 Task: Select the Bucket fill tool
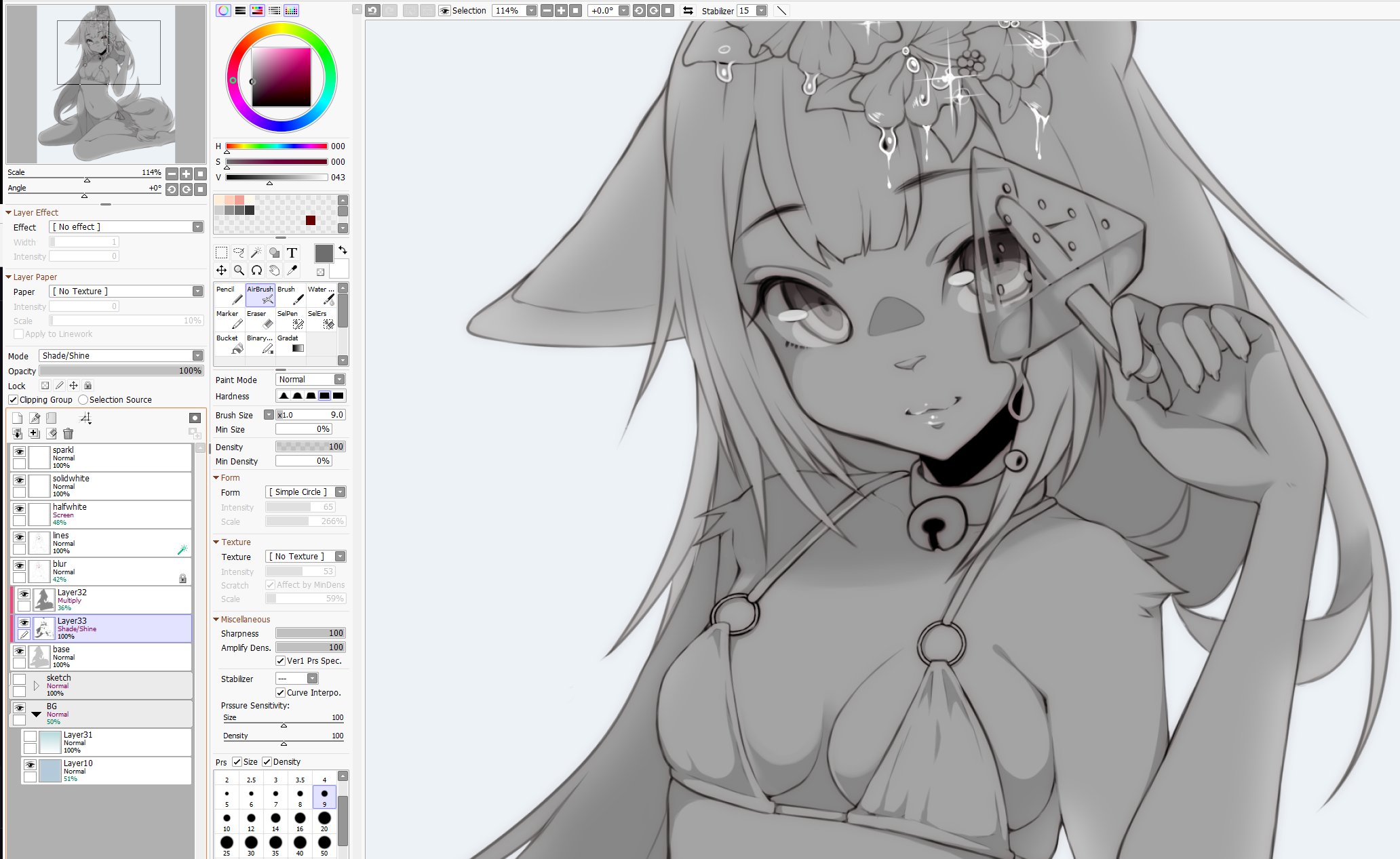(x=229, y=344)
